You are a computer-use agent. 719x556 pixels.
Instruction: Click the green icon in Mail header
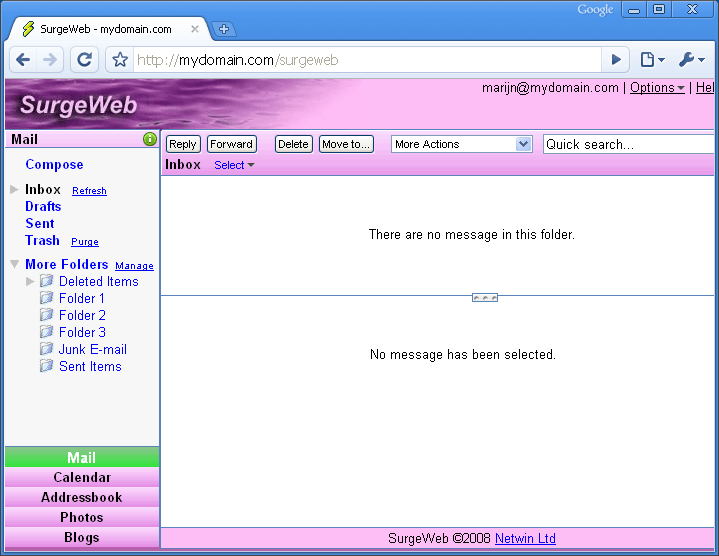(150, 140)
